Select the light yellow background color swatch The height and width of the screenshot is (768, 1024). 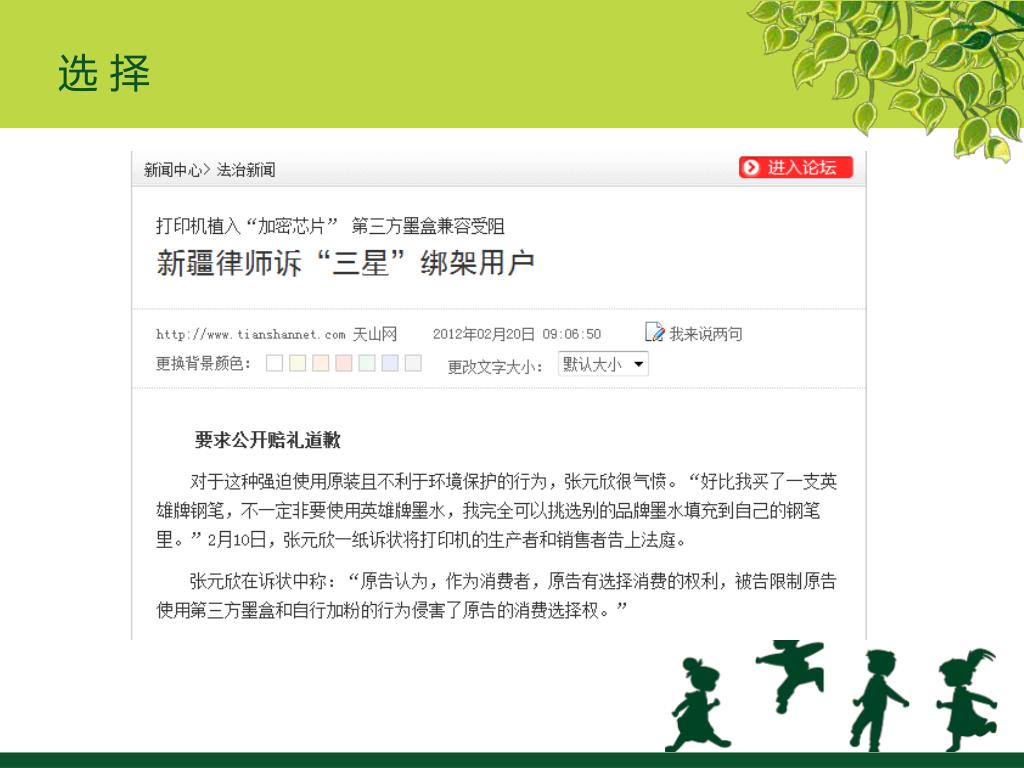298,363
